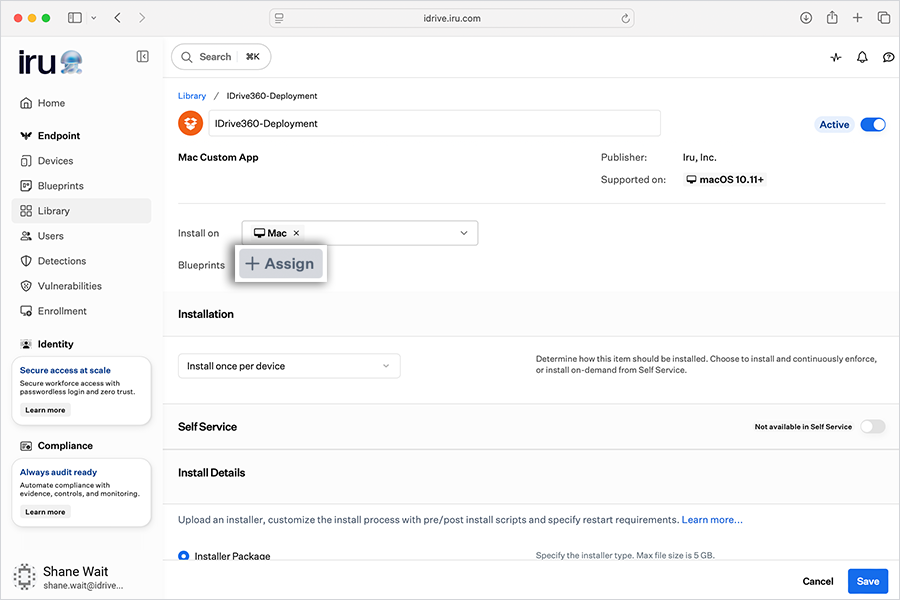Click Secure access at scale heading
Screen dimensions: 900x600
65,370
